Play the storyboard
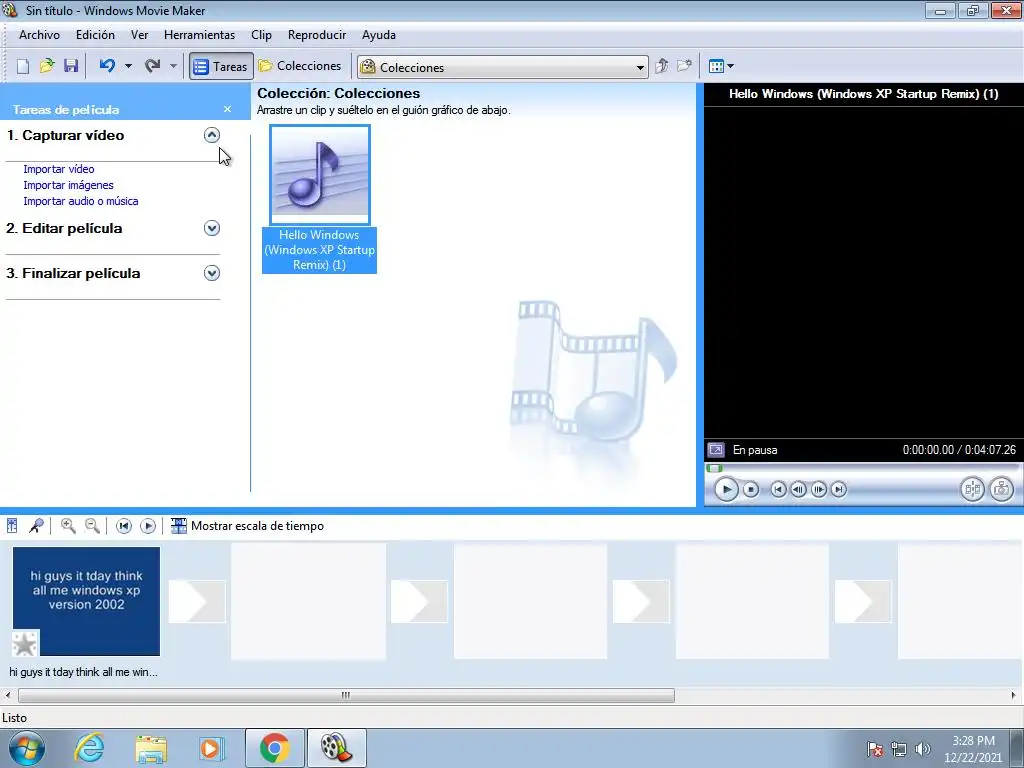The width and height of the screenshot is (1024, 768). coord(148,526)
